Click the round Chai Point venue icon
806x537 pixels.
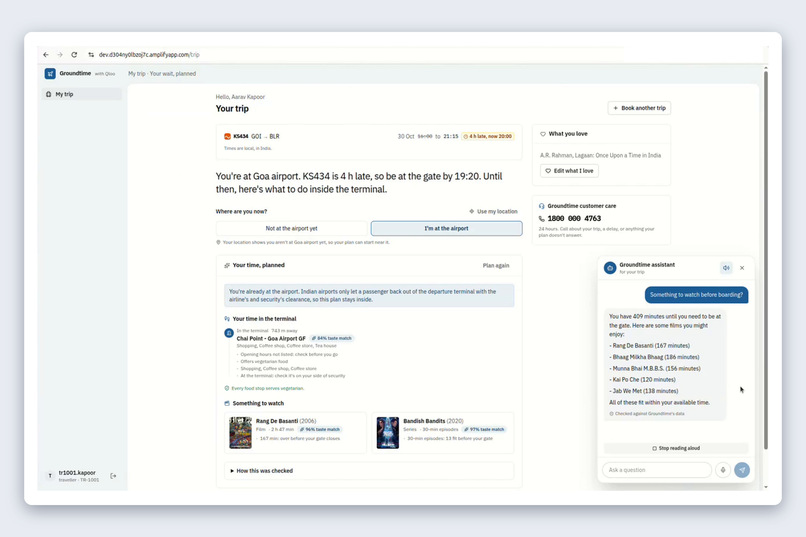[229, 333]
